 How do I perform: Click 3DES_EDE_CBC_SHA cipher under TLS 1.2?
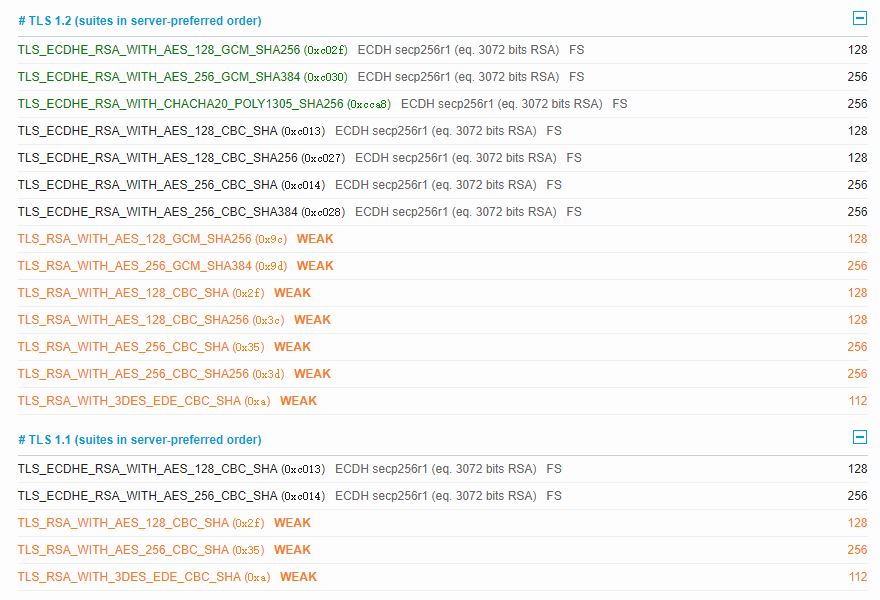point(129,401)
